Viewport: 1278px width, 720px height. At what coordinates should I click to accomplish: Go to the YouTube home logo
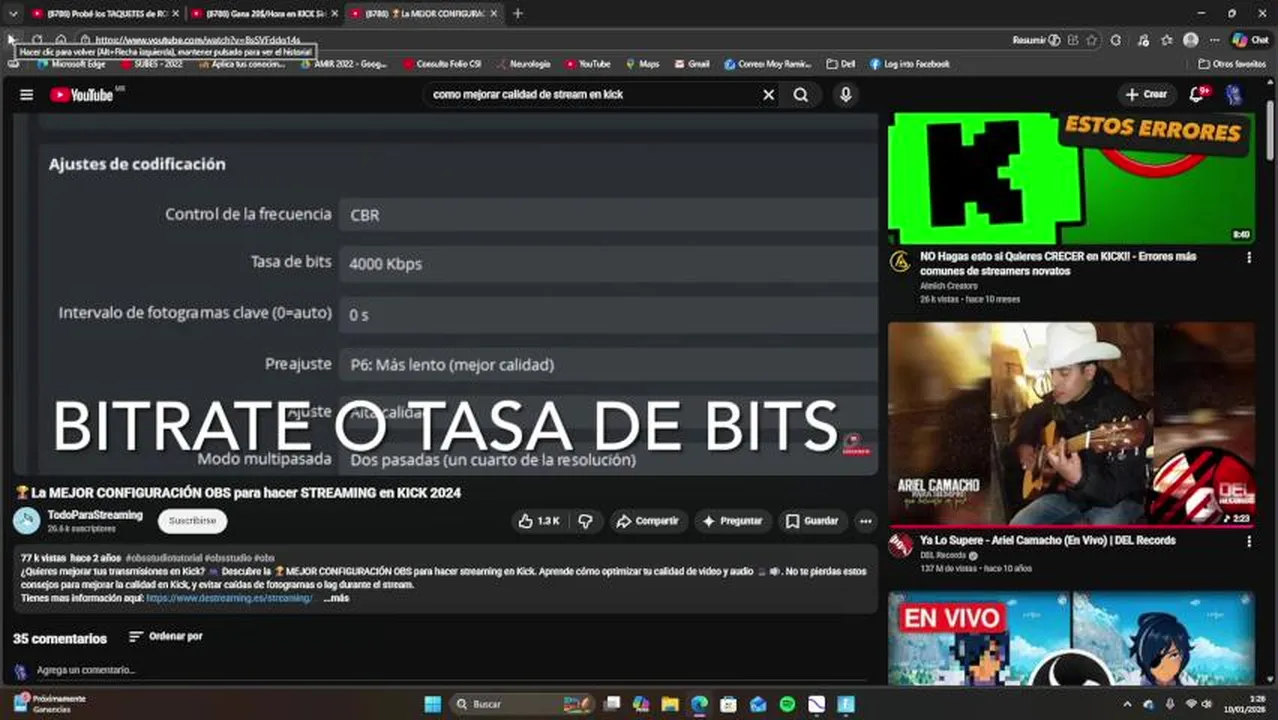pyautogui.click(x=82, y=95)
